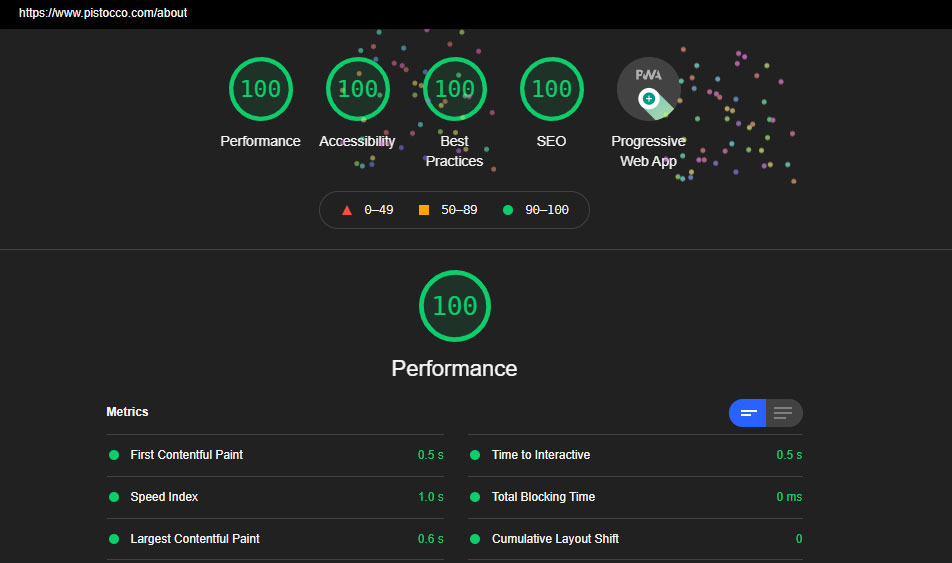Expand the Largest Contentful Paint metric
This screenshot has height=563, width=952.
[x=195, y=539]
